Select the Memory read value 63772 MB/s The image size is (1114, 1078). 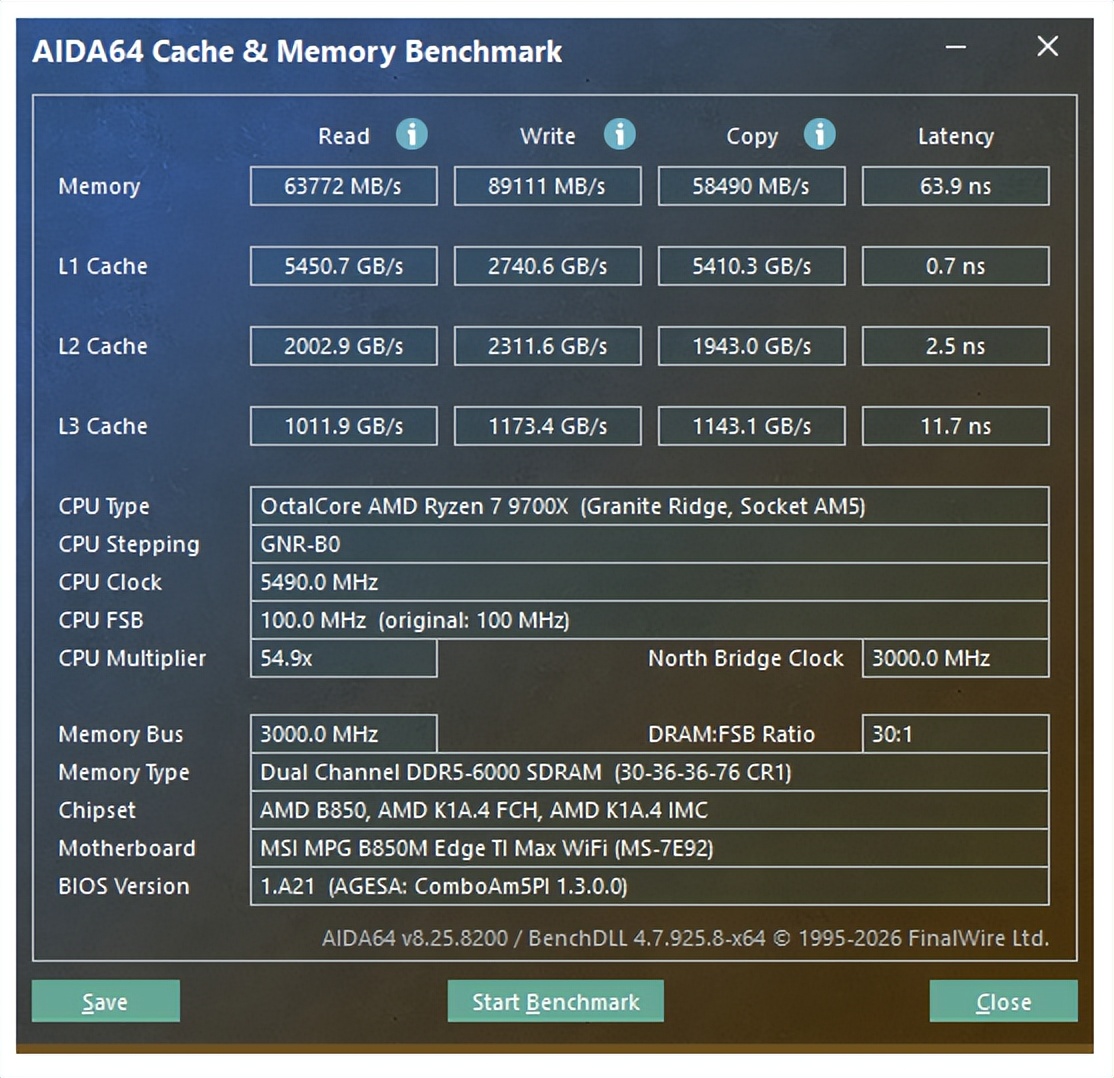coord(344,186)
